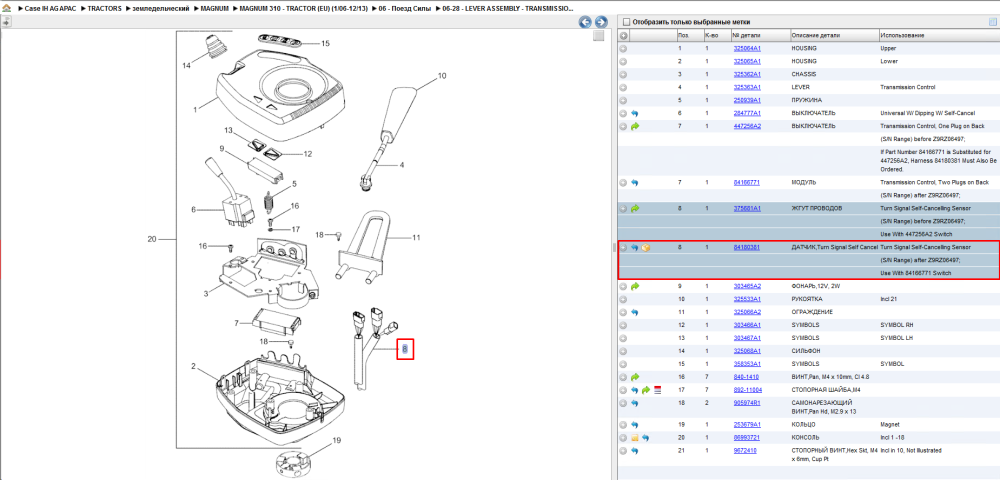Screen dimensions: 1000x480
Task: Select callout number 10 on lever knob
Action: [442, 76]
